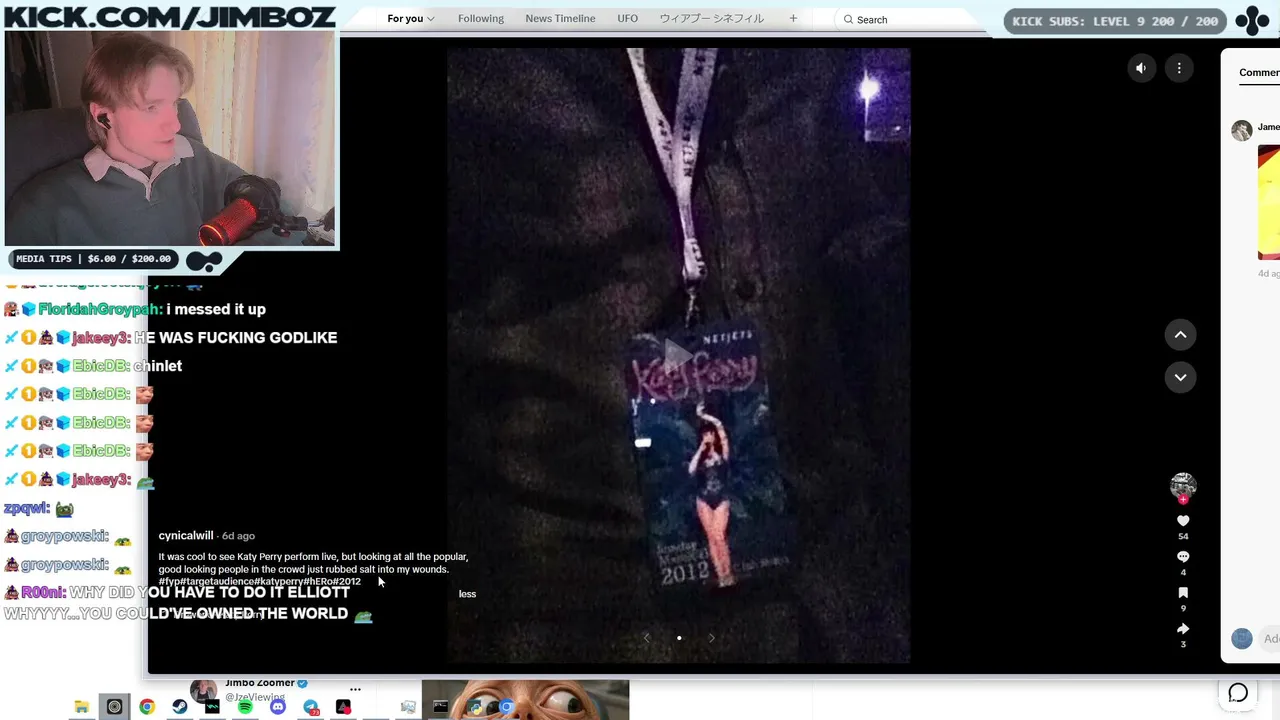Mute the video with the speaker icon
Screen dimensions: 1280x720
coord(1141,68)
